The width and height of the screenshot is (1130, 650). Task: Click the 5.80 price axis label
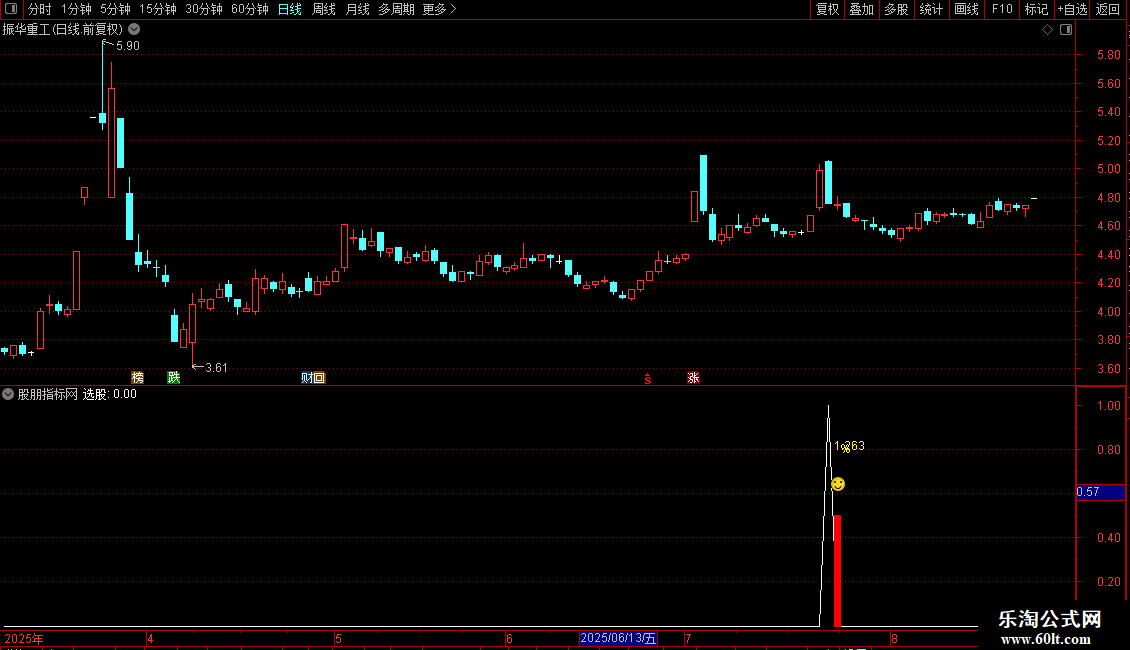coord(1108,55)
